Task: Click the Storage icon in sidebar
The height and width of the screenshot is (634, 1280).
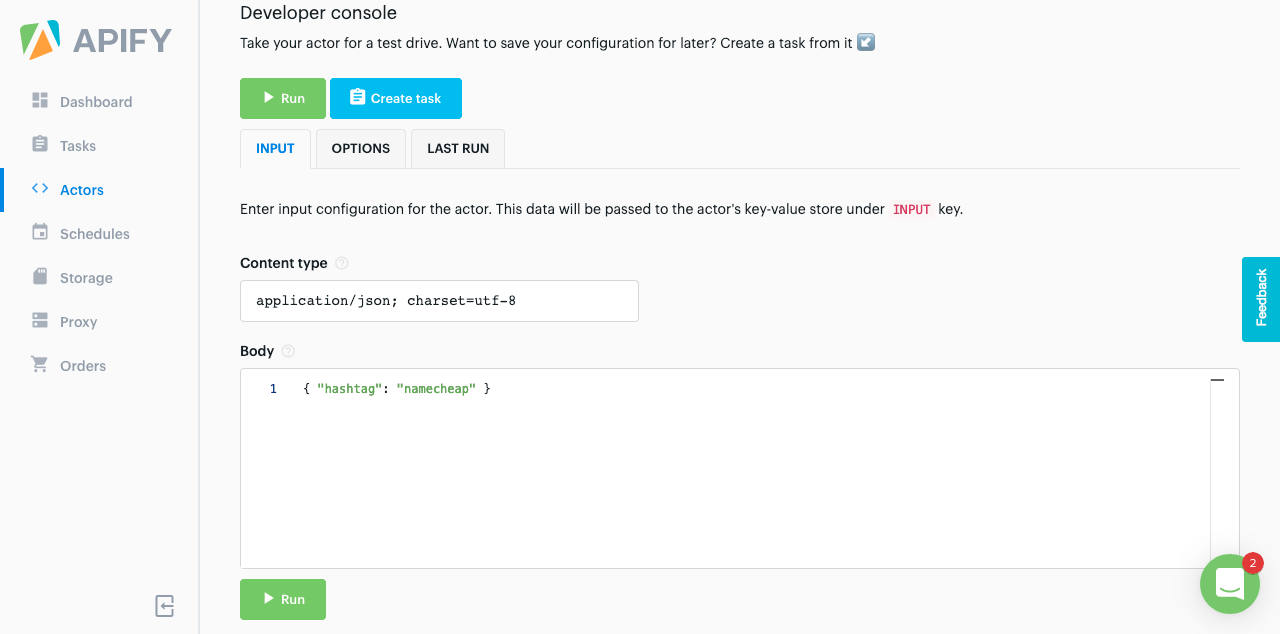Action: click(40, 277)
